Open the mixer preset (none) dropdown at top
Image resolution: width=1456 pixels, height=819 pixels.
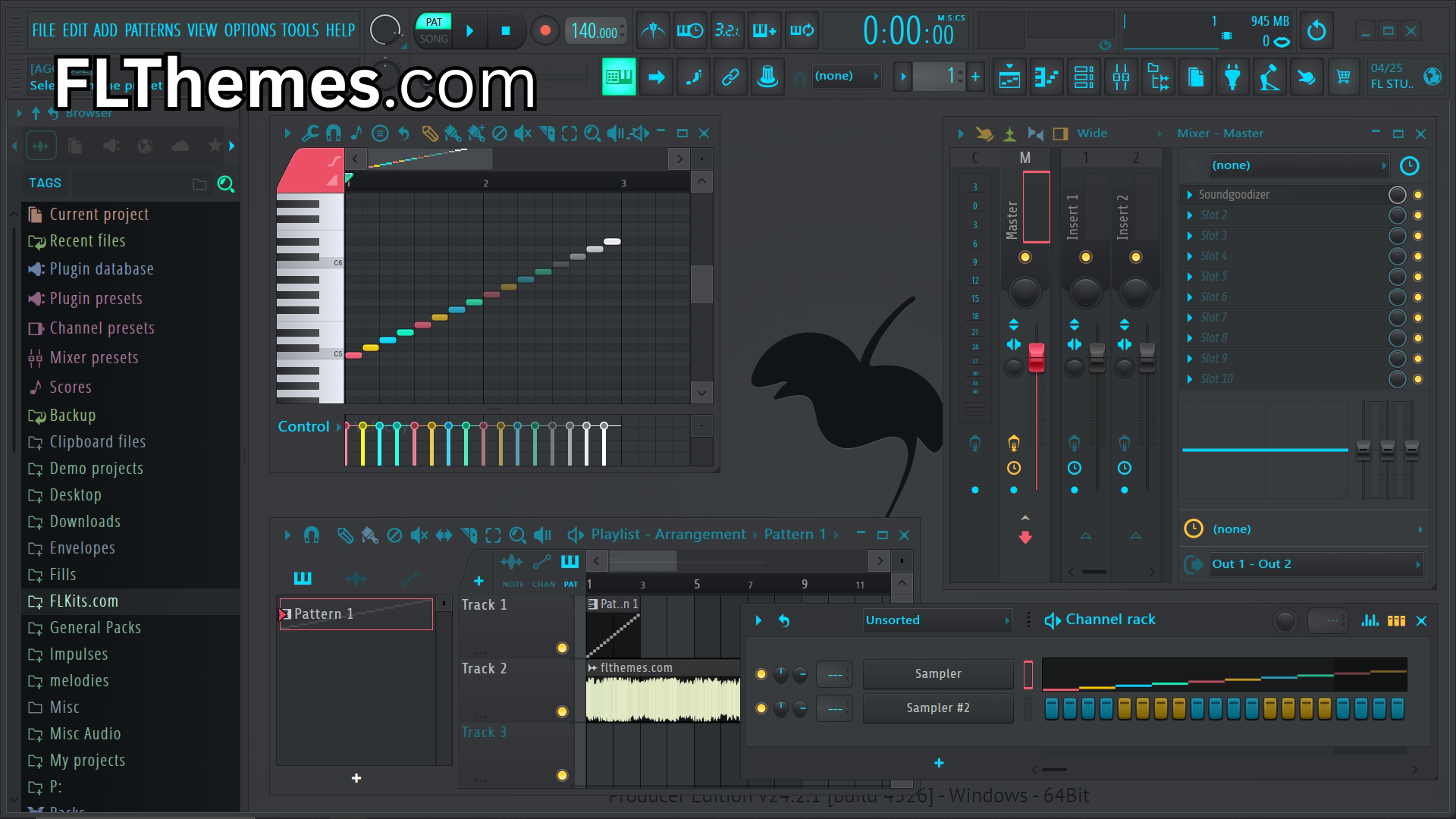pos(1298,165)
